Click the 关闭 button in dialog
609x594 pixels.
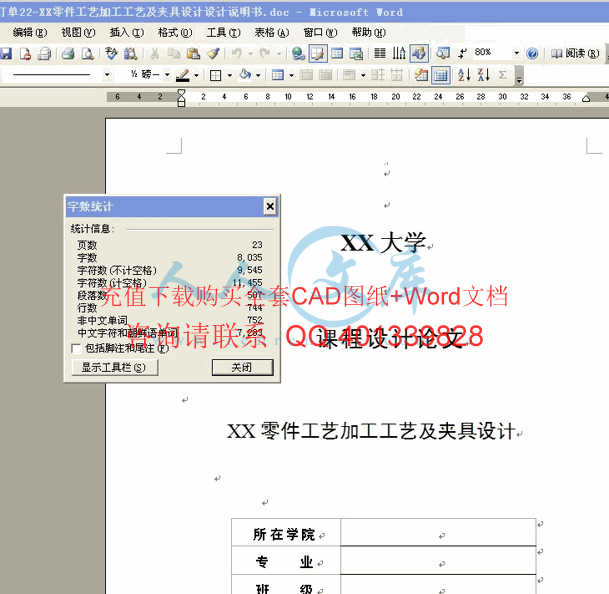coord(242,368)
